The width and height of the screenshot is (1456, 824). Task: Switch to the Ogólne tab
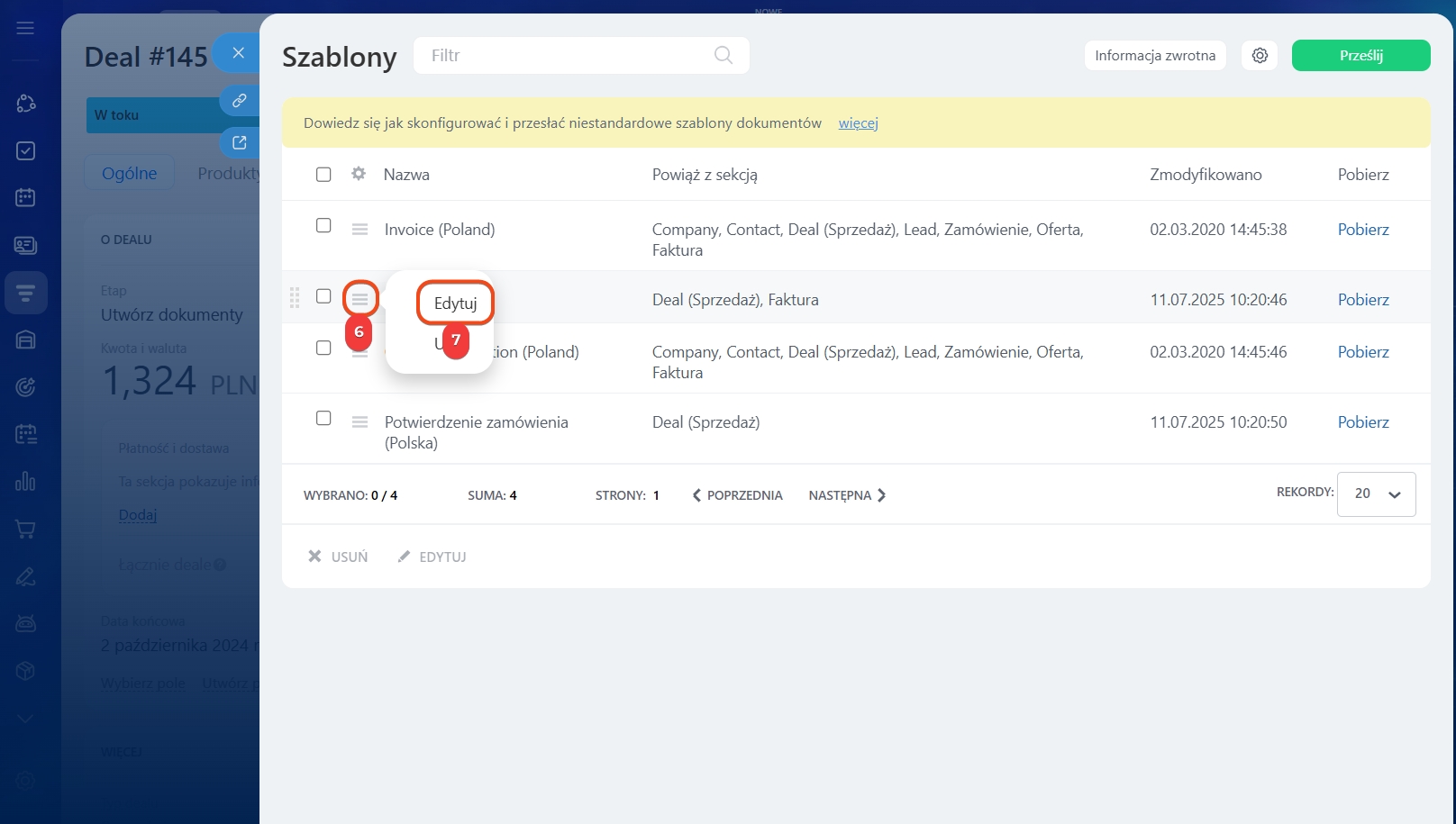(129, 173)
